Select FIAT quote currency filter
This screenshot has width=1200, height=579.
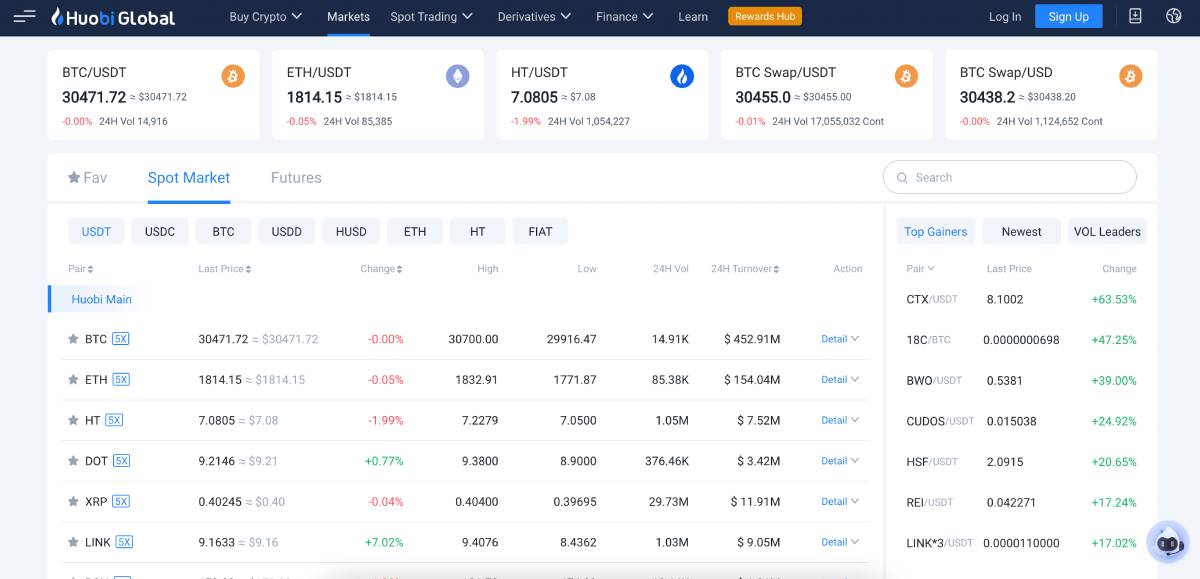(540, 231)
